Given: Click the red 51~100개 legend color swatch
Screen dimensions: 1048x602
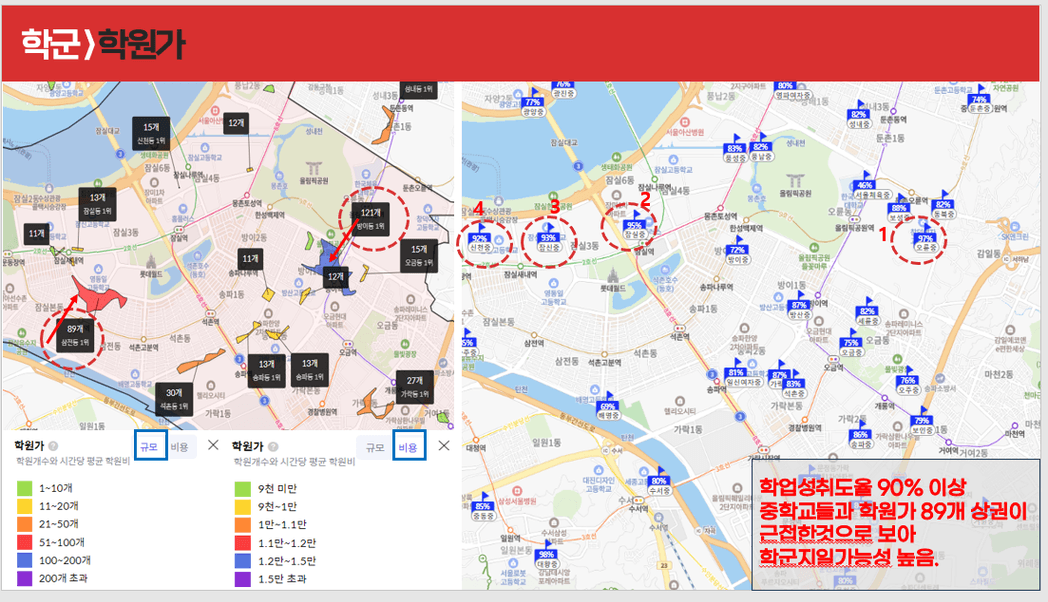Looking at the screenshot, I should (25, 543).
